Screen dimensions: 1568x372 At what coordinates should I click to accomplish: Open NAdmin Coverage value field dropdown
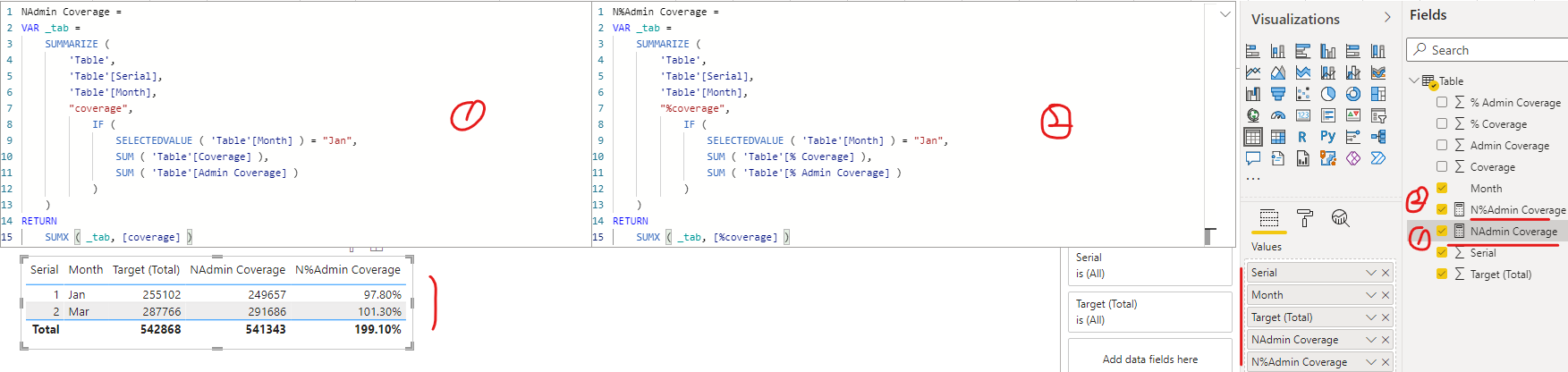[x=1370, y=340]
